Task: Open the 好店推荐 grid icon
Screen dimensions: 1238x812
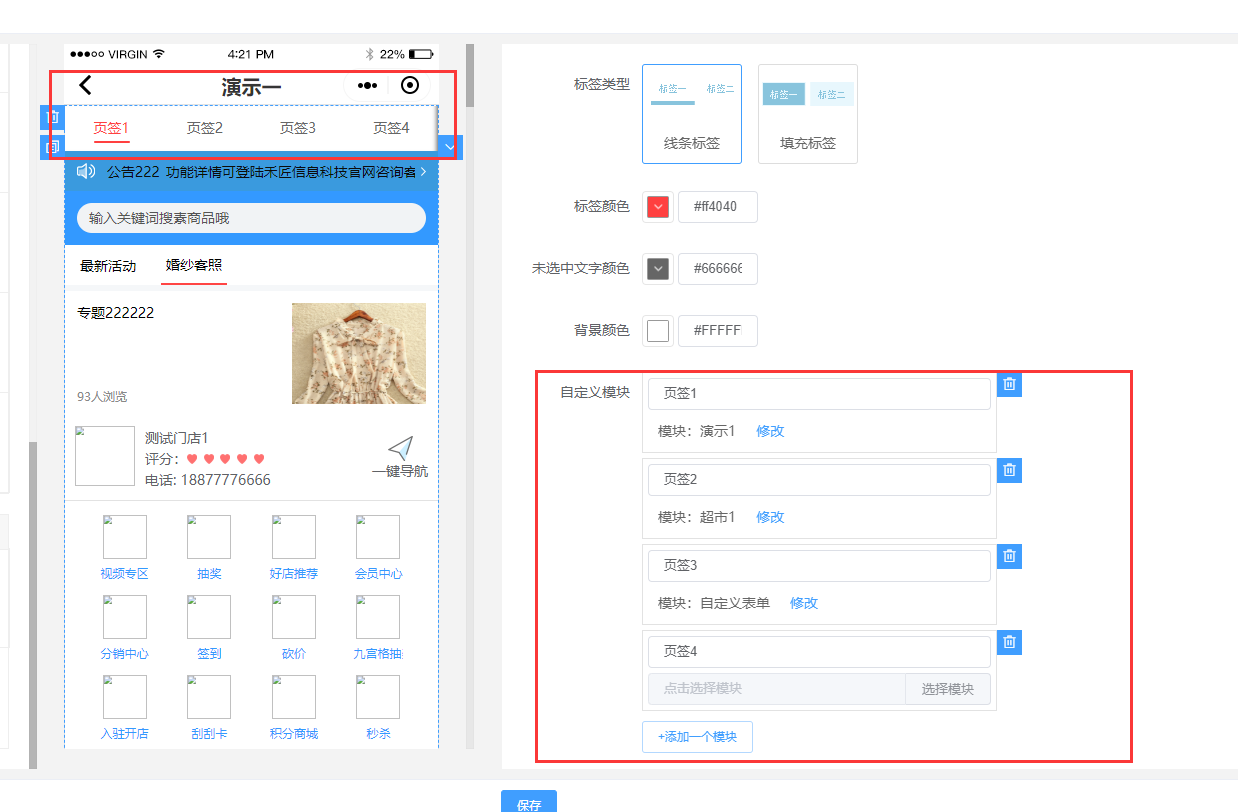Action: pyautogui.click(x=294, y=537)
